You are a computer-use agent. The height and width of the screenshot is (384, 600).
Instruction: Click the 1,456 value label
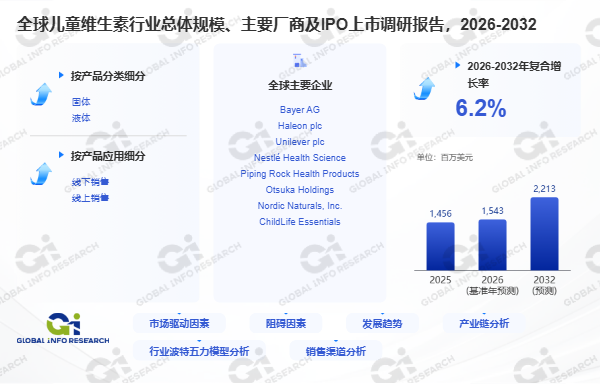pyautogui.click(x=440, y=213)
